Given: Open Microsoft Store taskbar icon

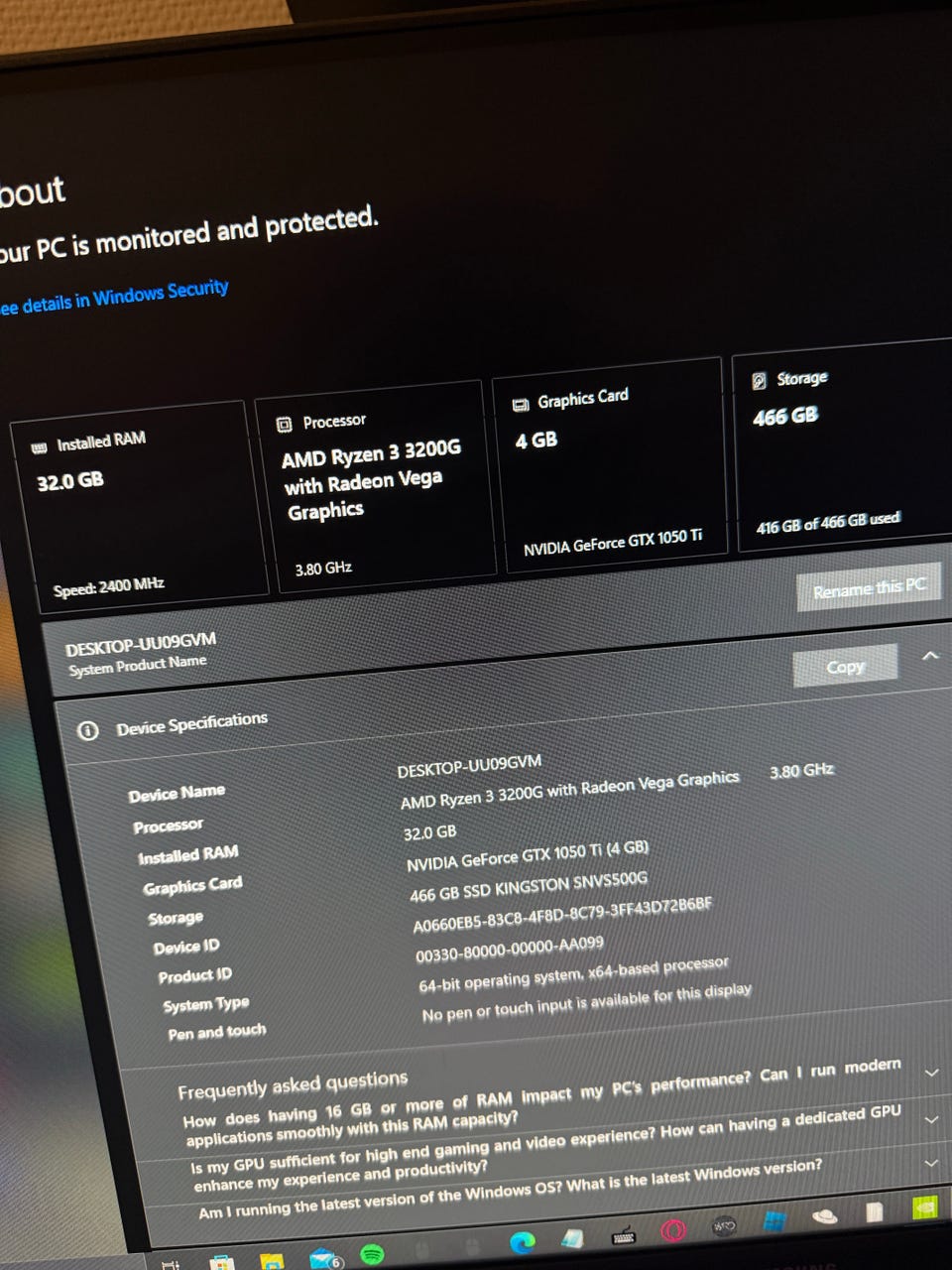Looking at the screenshot, I should [222, 1263].
